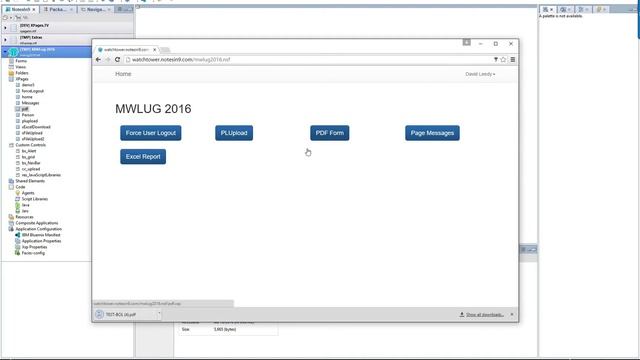Select the Notesin9 applications tab
The height and width of the screenshot is (360, 640).
click(20, 9)
